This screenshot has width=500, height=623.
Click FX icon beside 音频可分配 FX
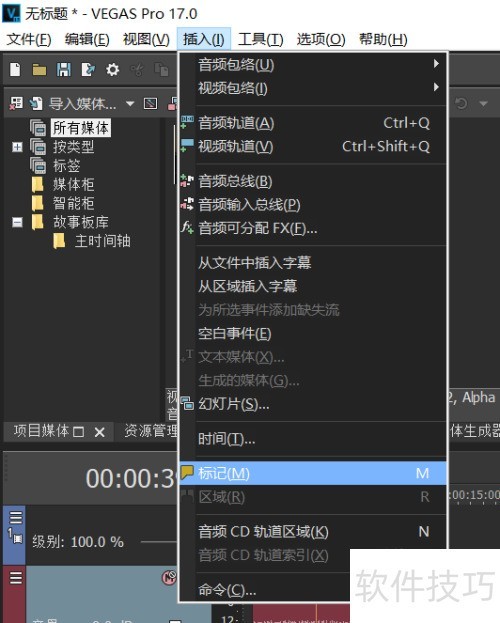click(x=187, y=228)
